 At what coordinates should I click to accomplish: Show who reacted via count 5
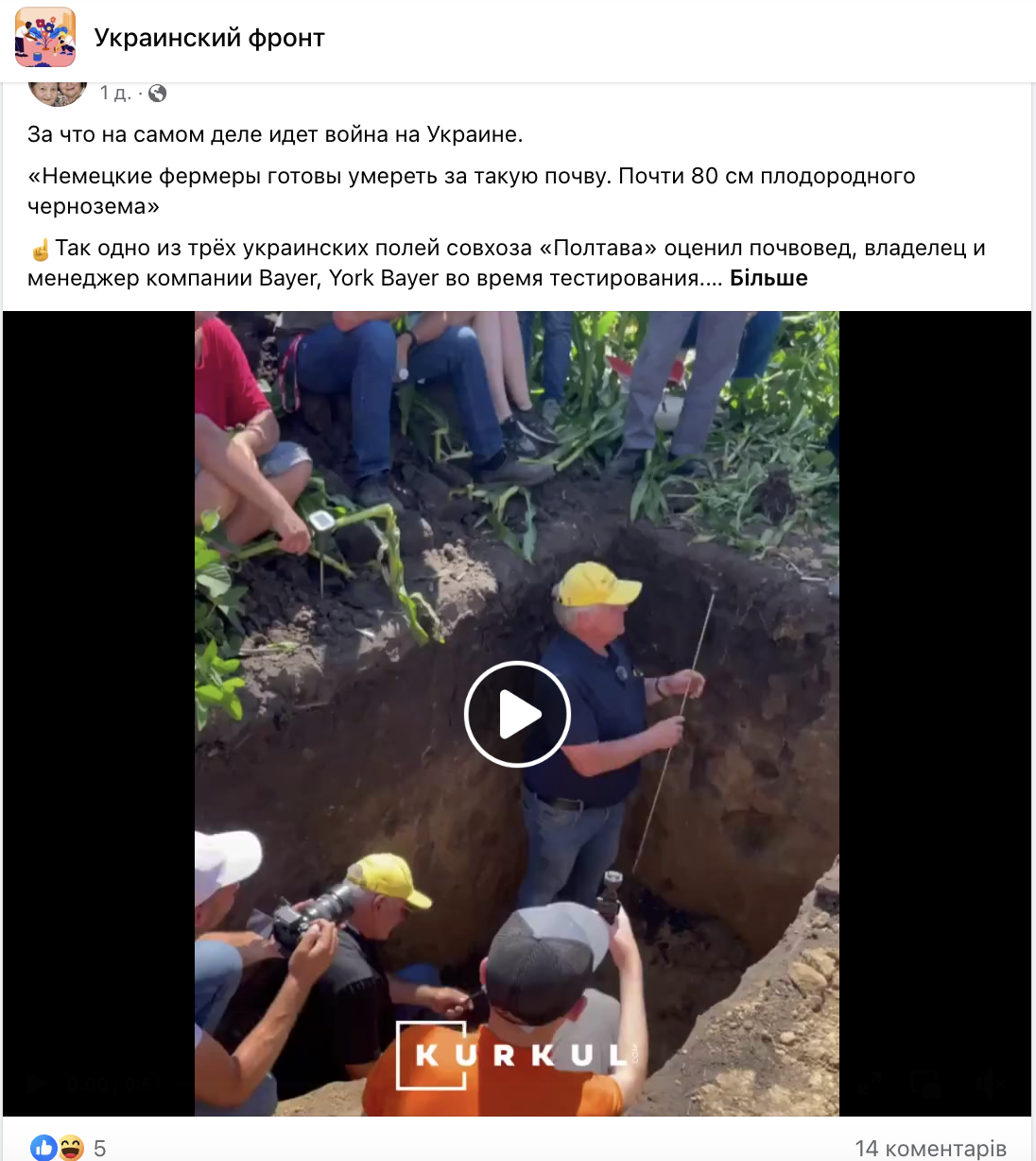point(99,1149)
